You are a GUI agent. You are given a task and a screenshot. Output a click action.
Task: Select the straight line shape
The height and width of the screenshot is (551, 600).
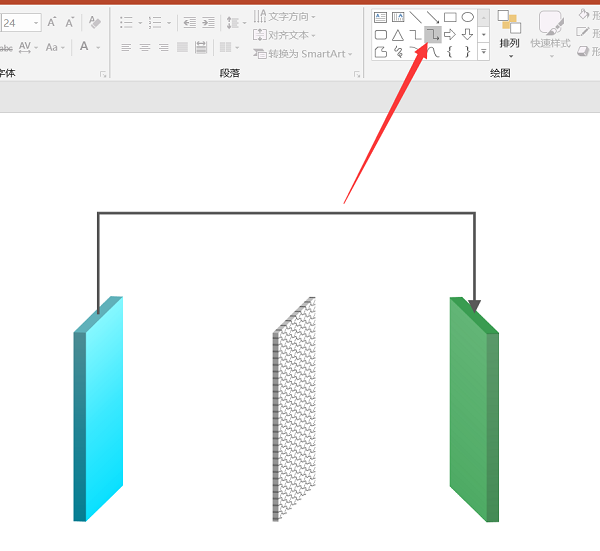[415, 17]
